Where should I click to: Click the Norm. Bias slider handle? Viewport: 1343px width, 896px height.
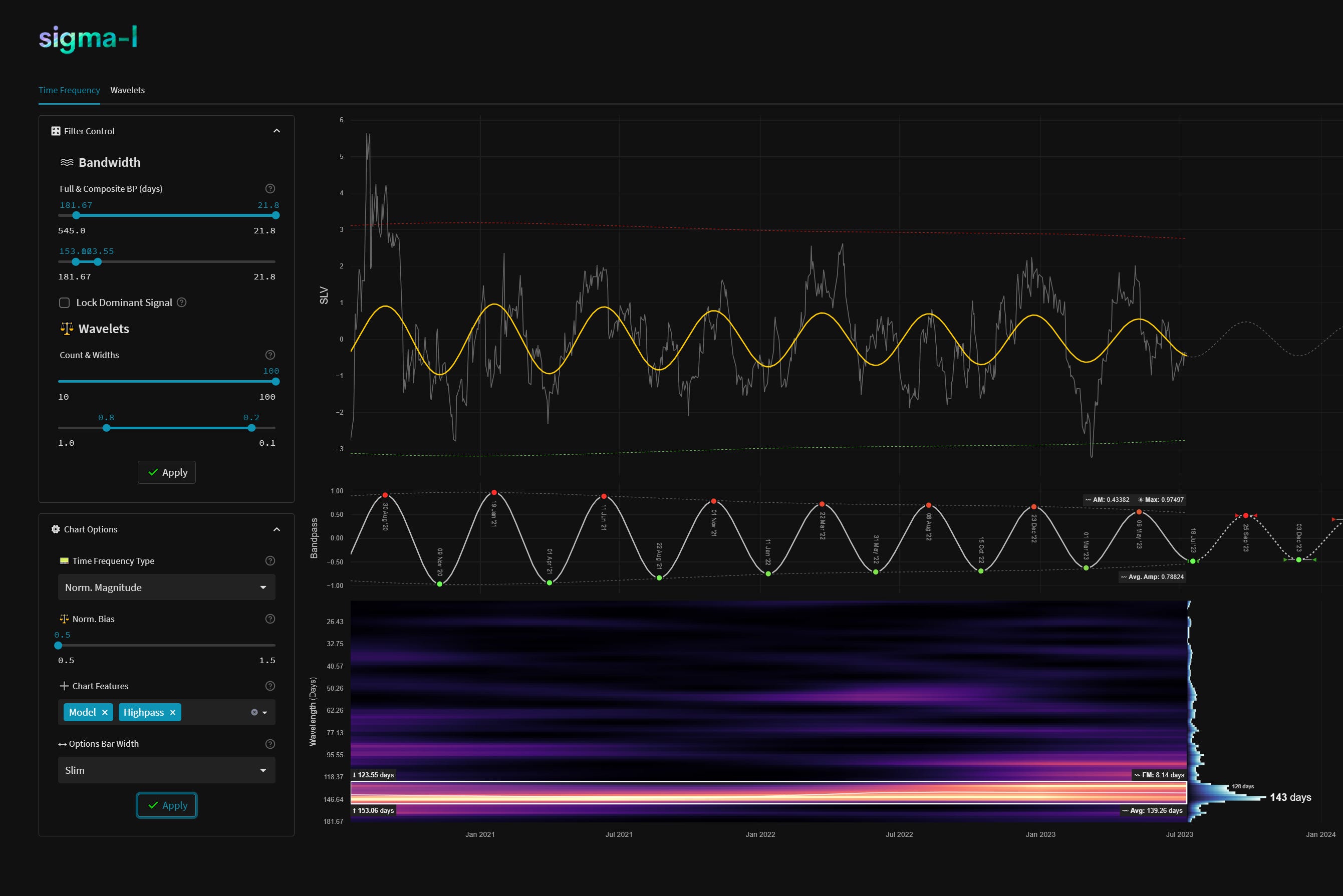tap(58, 646)
